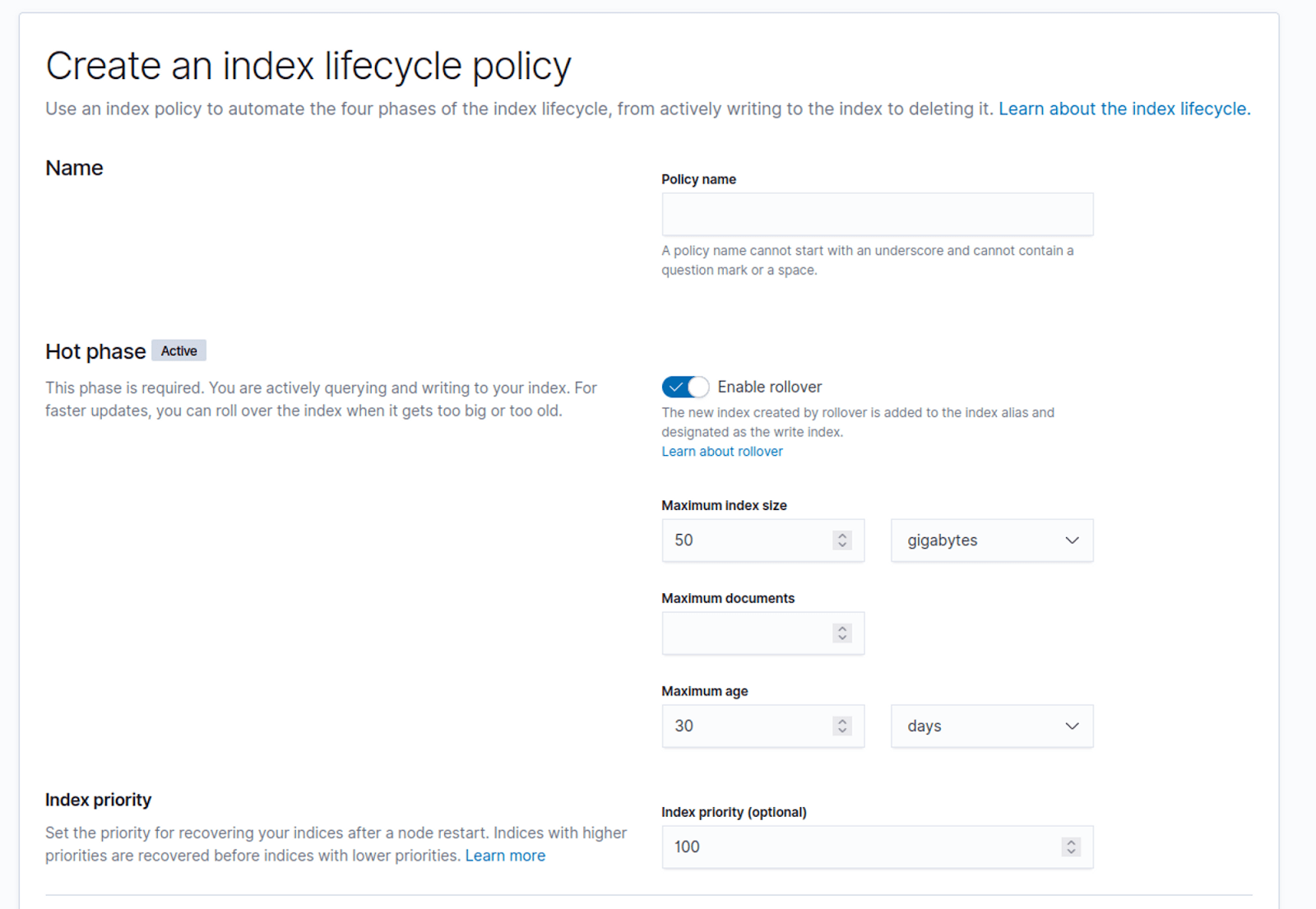Click the Policy name input field
This screenshot has height=909, width=1316.
pos(877,215)
